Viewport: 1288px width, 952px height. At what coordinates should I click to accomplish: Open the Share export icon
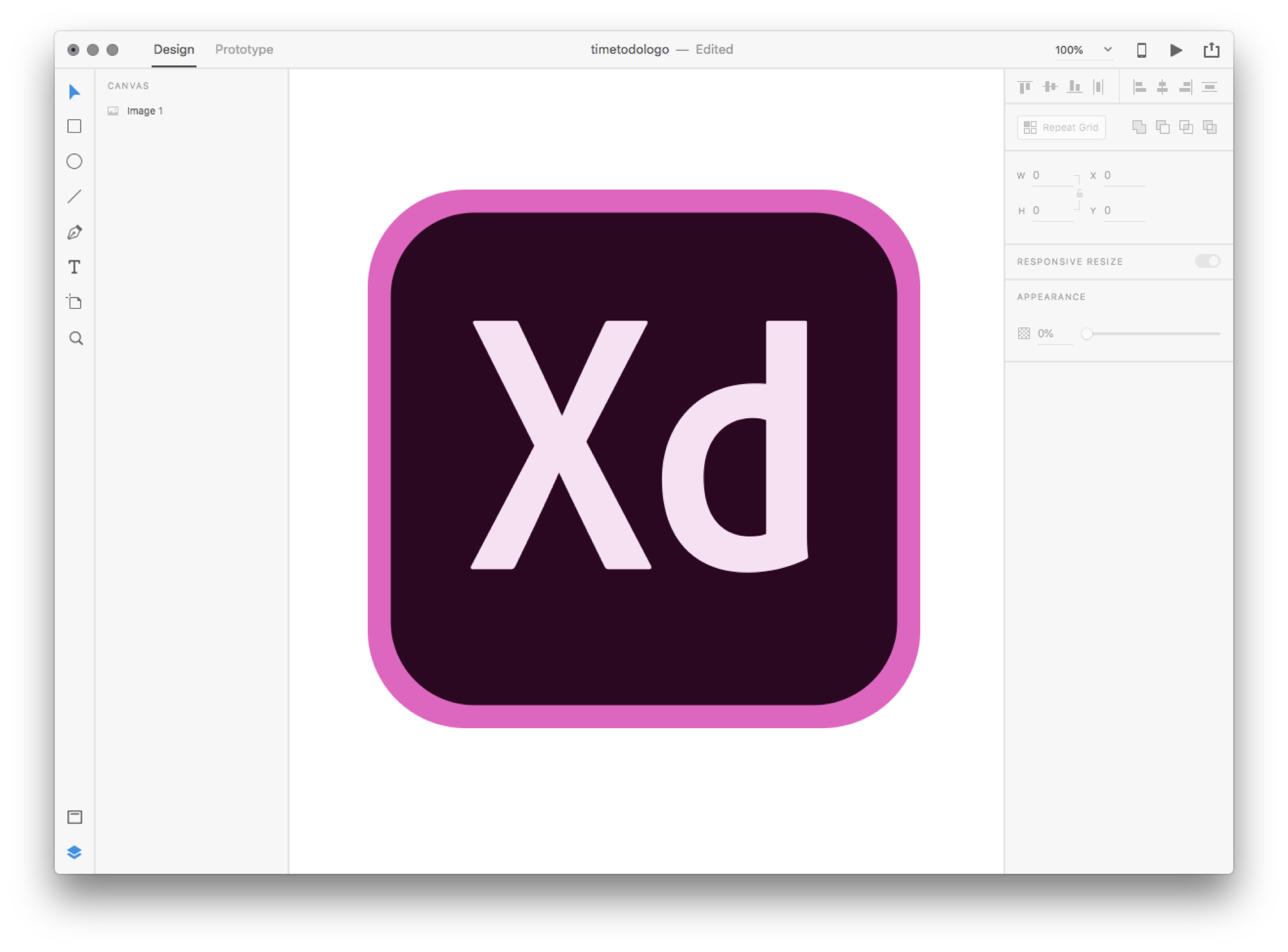point(1211,50)
